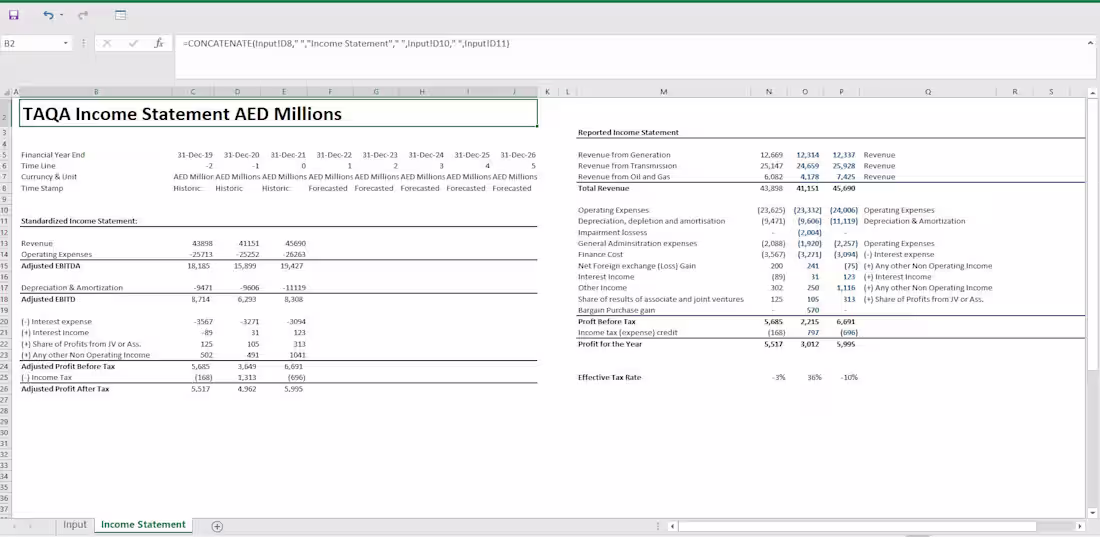Click the Profit for the Year label
This screenshot has height=537, width=1100.
(610, 344)
